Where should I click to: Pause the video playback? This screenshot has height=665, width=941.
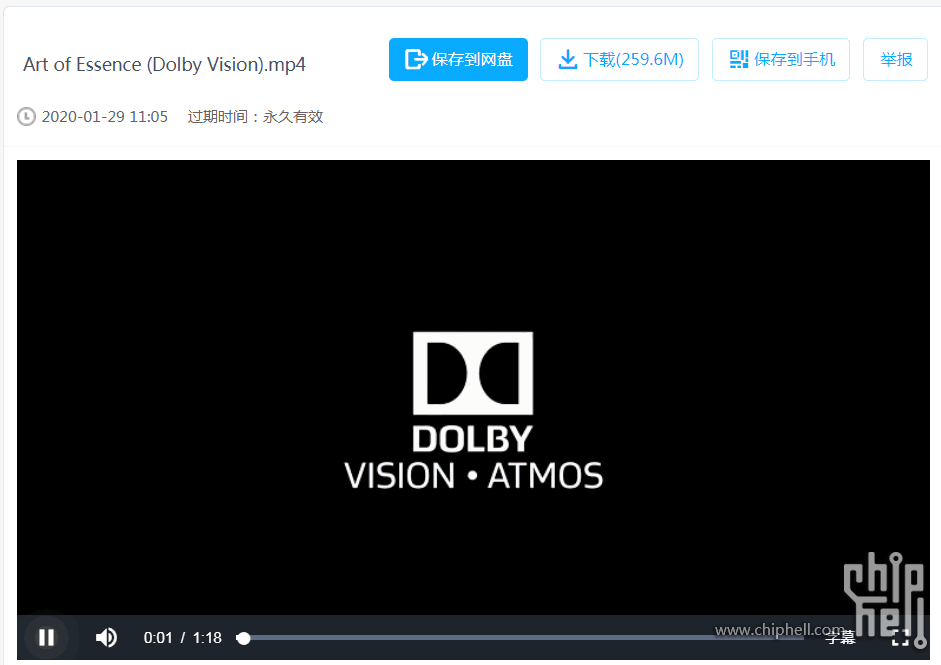[x=46, y=637]
